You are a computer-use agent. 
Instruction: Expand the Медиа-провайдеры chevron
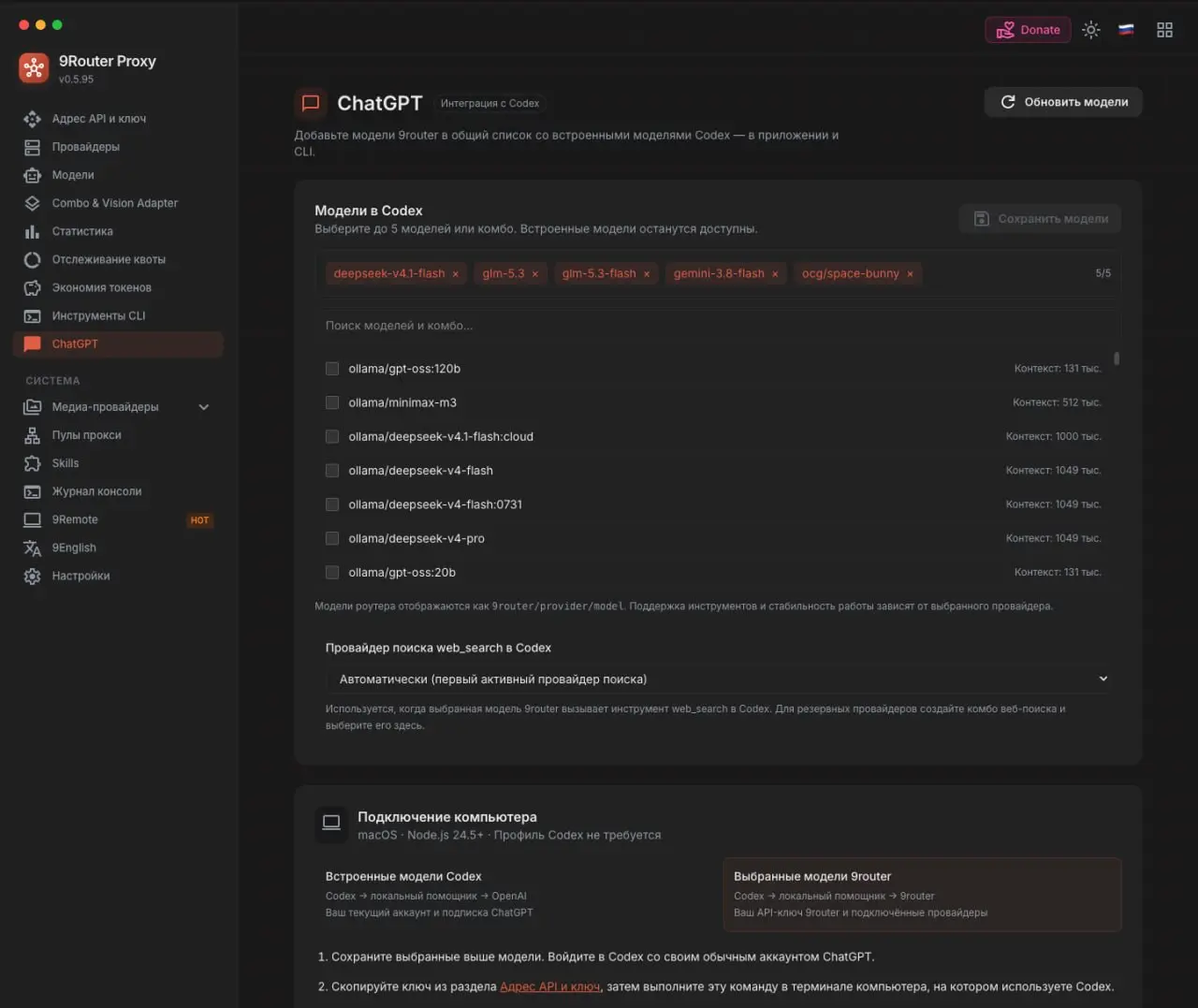tap(204, 407)
